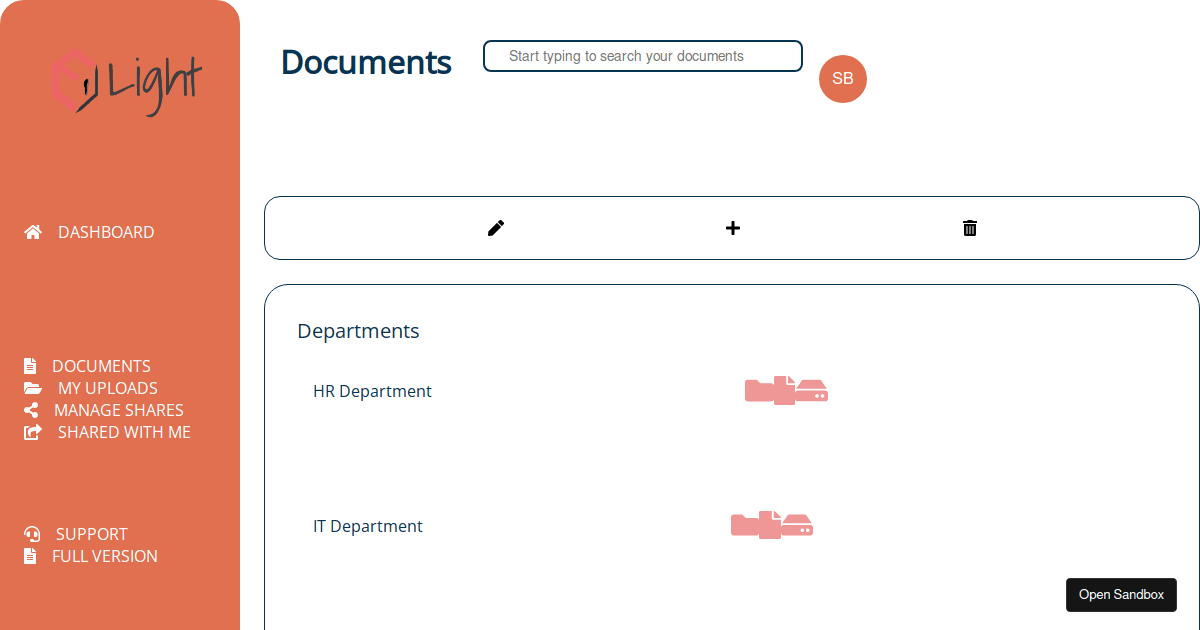Open the FULL VERSION sidebar link
This screenshot has height=630, width=1200.
pyautogui.click(x=104, y=556)
